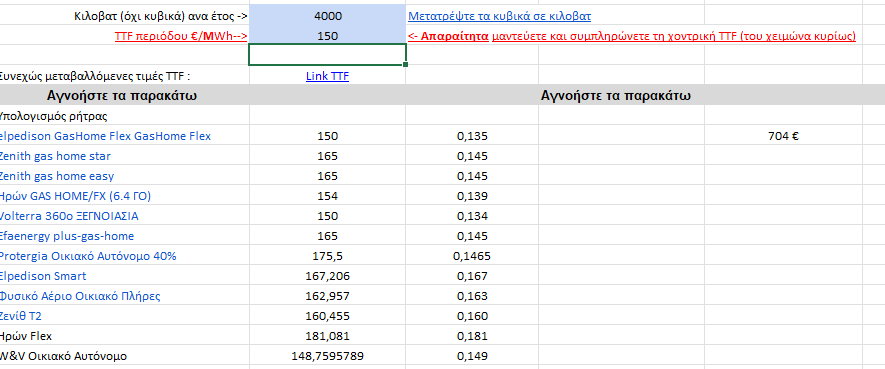Select value 0,167 in Elpedison Smart row
The image size is (885, 369).
(x=472, y=276)
